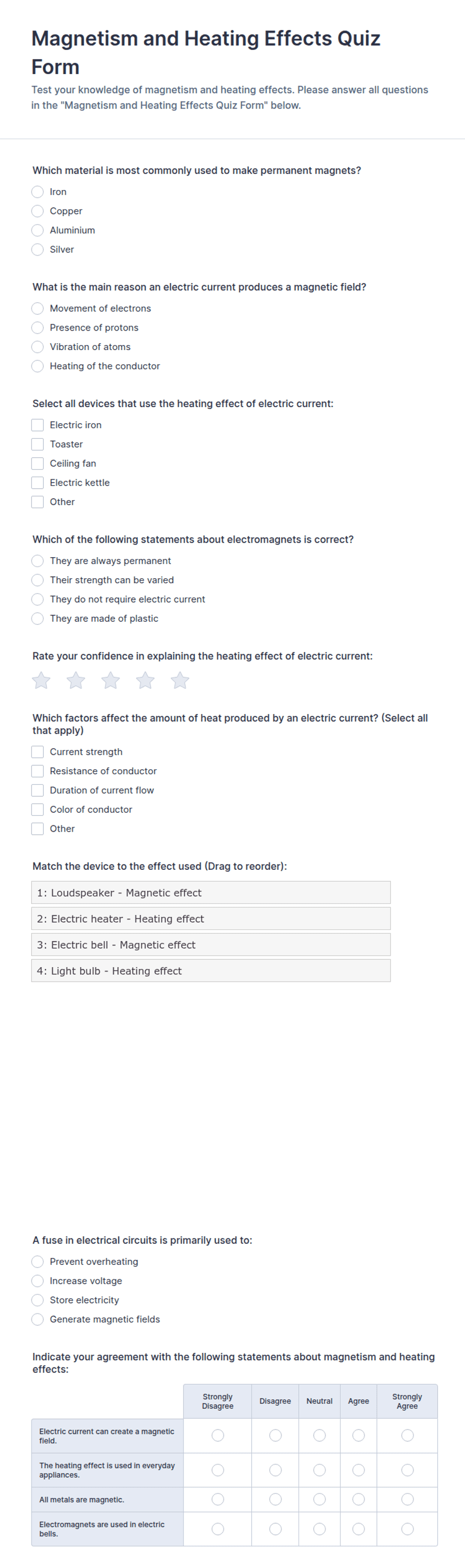This screenshot has height=1568, width=465.
Task: Mark Strongly Agree for electric current statement
Action: pos(407,1435)
